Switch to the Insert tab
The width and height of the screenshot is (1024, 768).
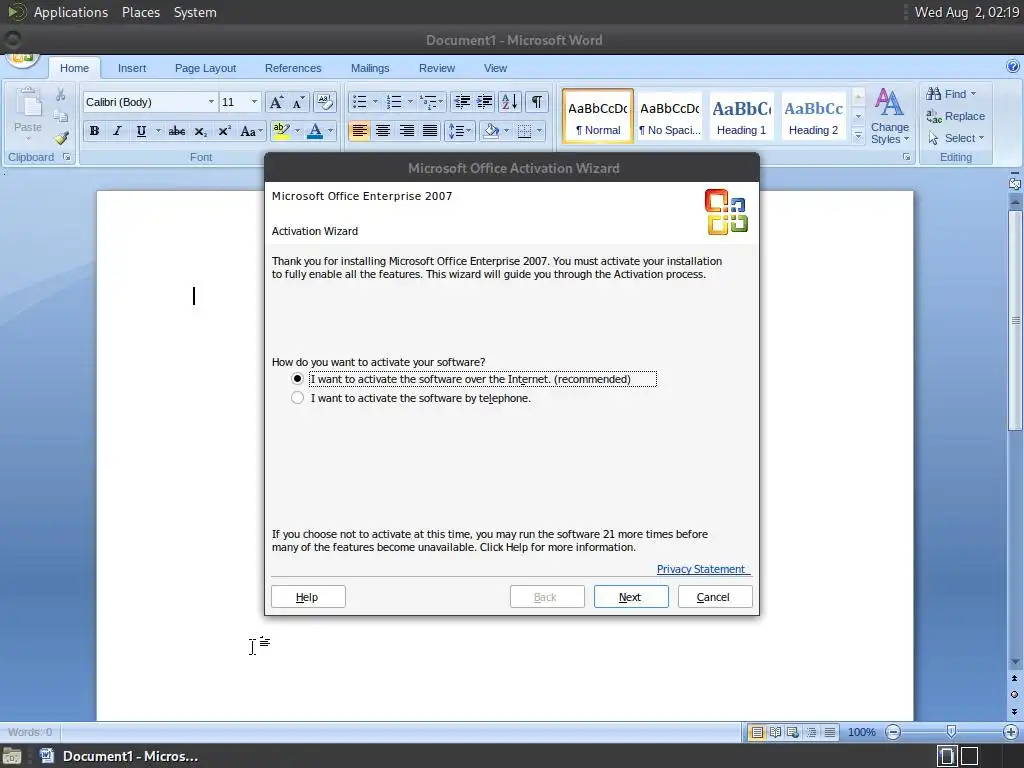pos(132,68)
